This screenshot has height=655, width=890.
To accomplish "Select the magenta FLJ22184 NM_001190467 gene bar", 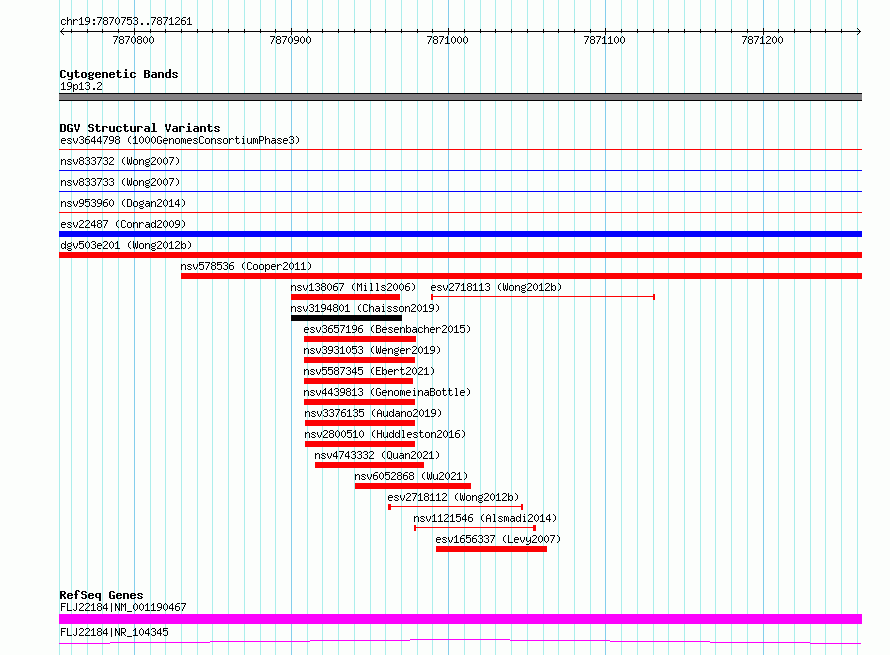I will tap(460, 619).
